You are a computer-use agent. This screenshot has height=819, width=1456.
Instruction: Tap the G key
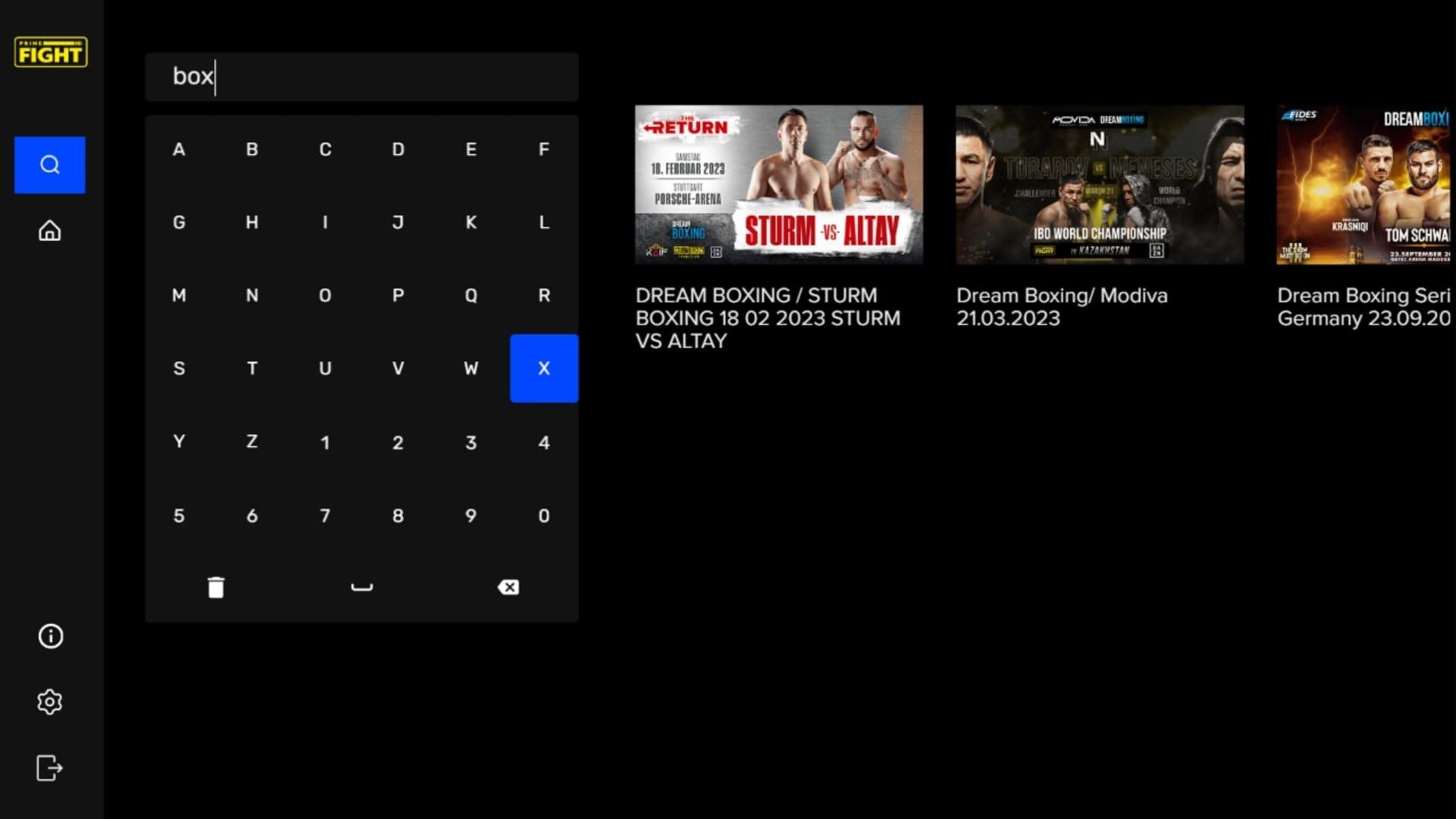click(179, 222)
